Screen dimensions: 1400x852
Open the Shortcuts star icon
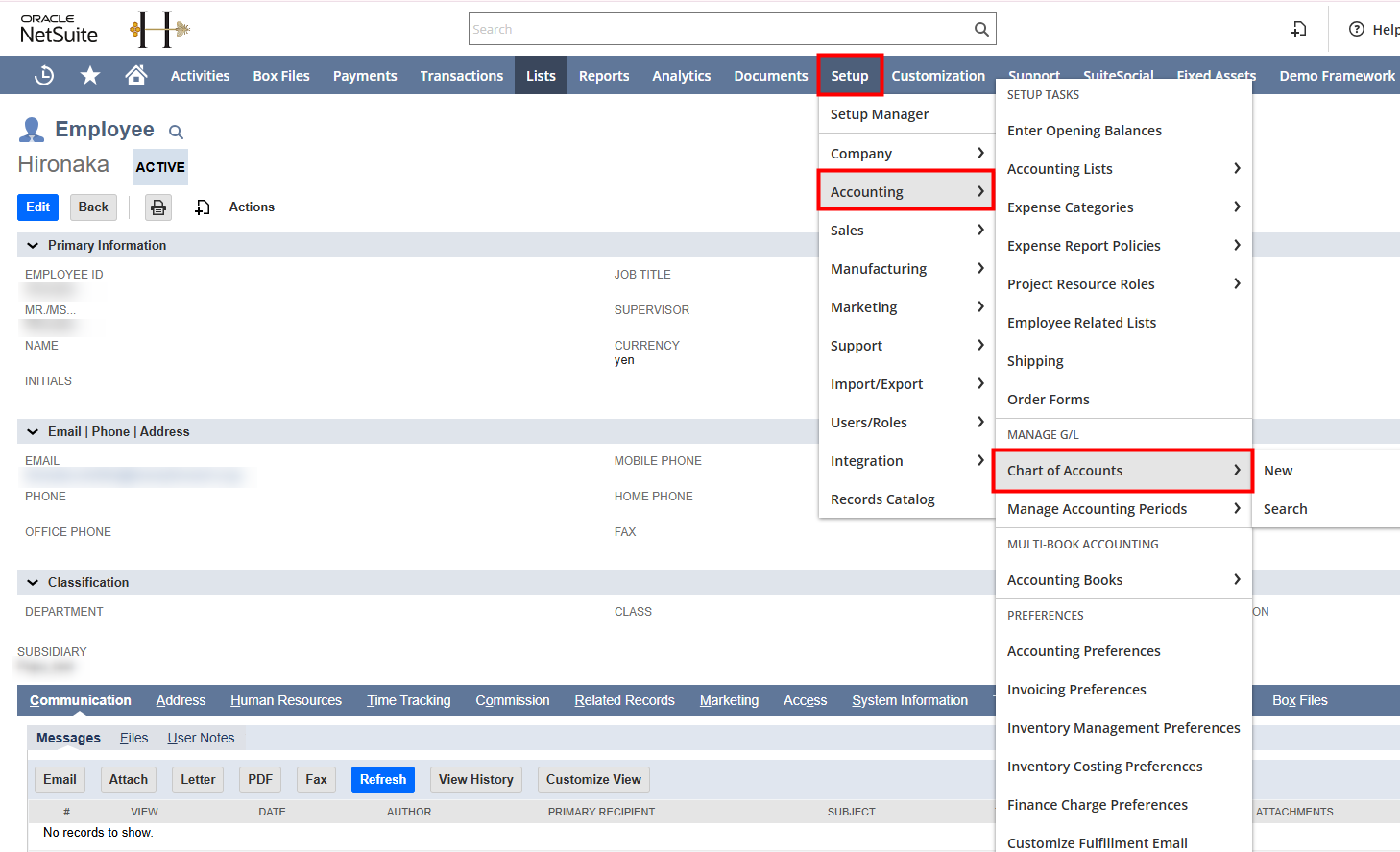coord(90,75)
